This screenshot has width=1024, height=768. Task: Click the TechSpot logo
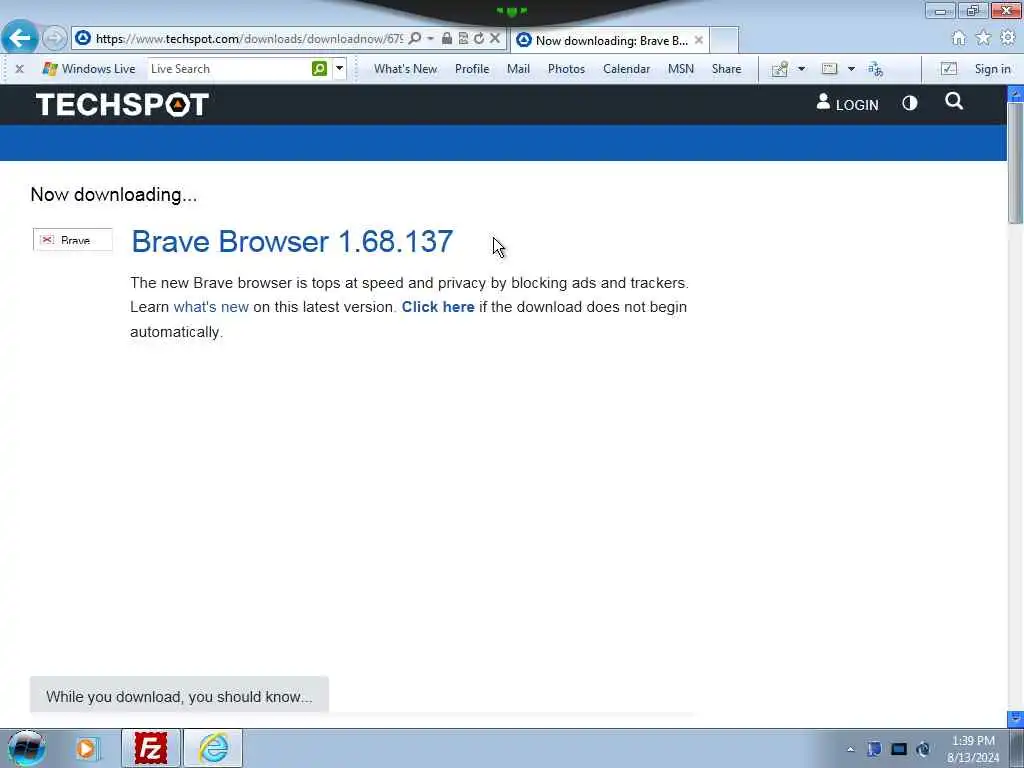click(x=122, y=104)
